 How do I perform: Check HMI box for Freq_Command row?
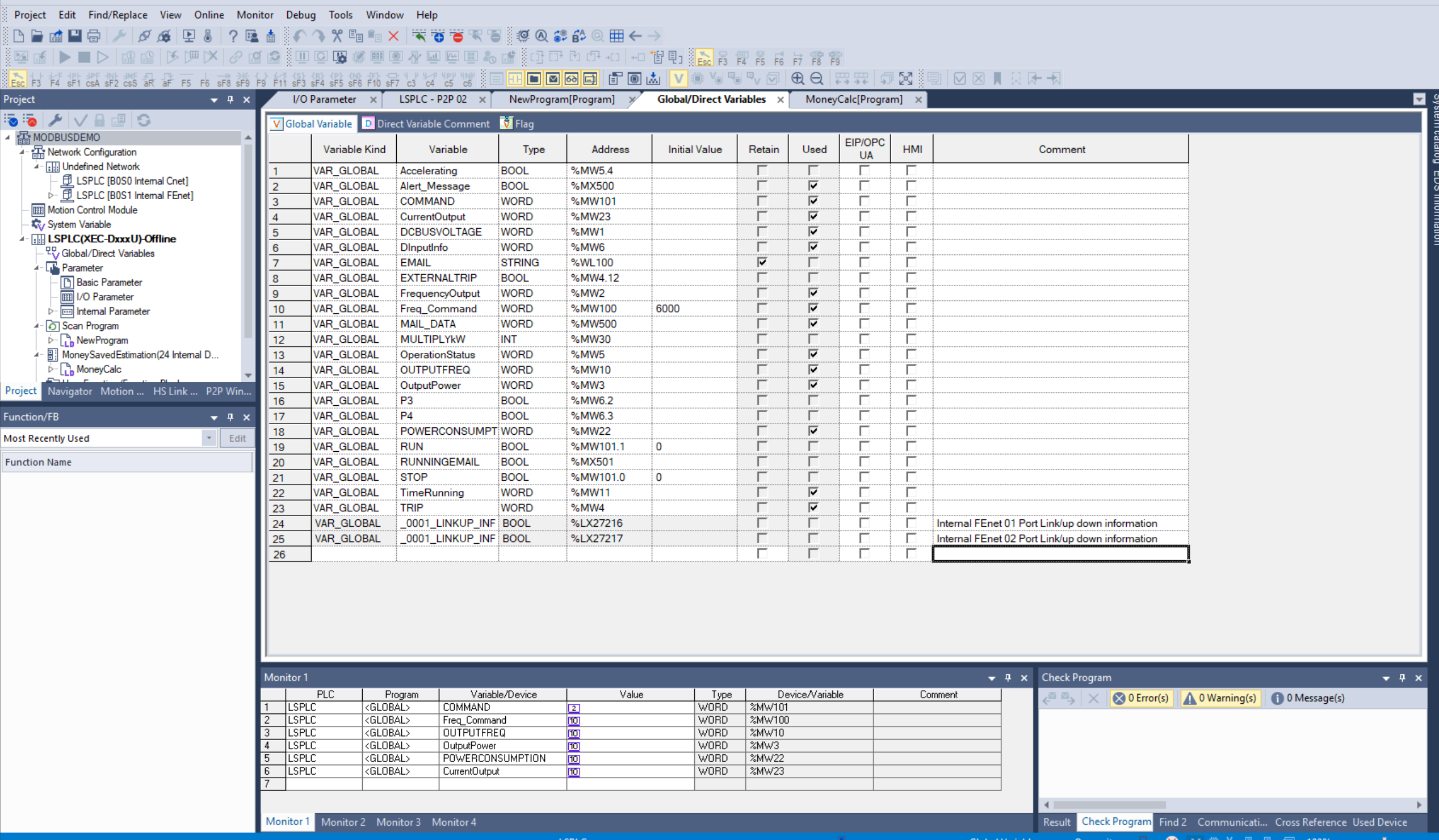911,308
